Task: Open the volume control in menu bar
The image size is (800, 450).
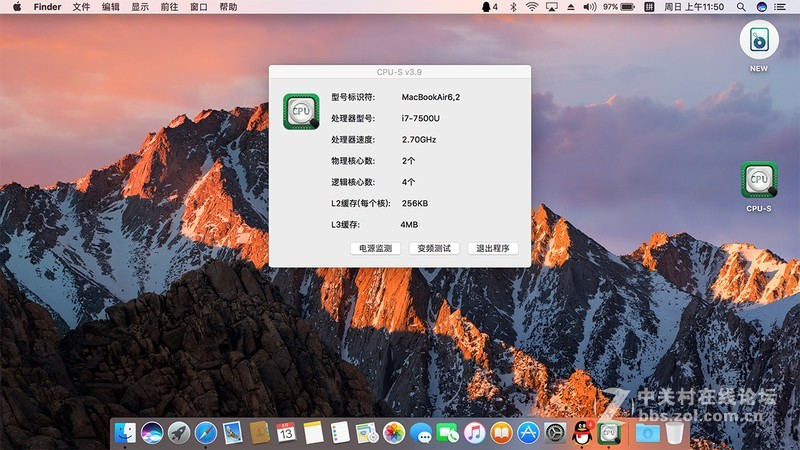Action: coord(590,7)
